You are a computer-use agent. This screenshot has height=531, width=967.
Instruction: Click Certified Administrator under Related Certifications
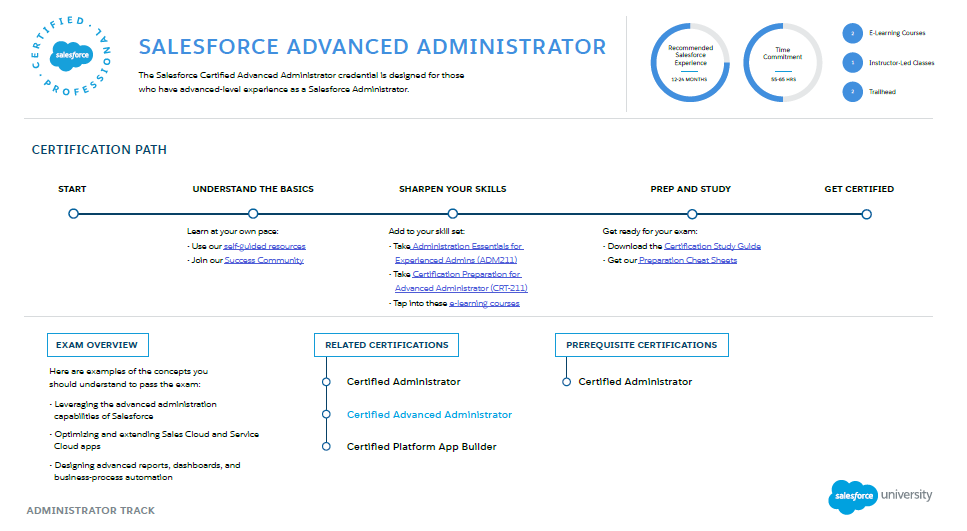pos(403,382)
